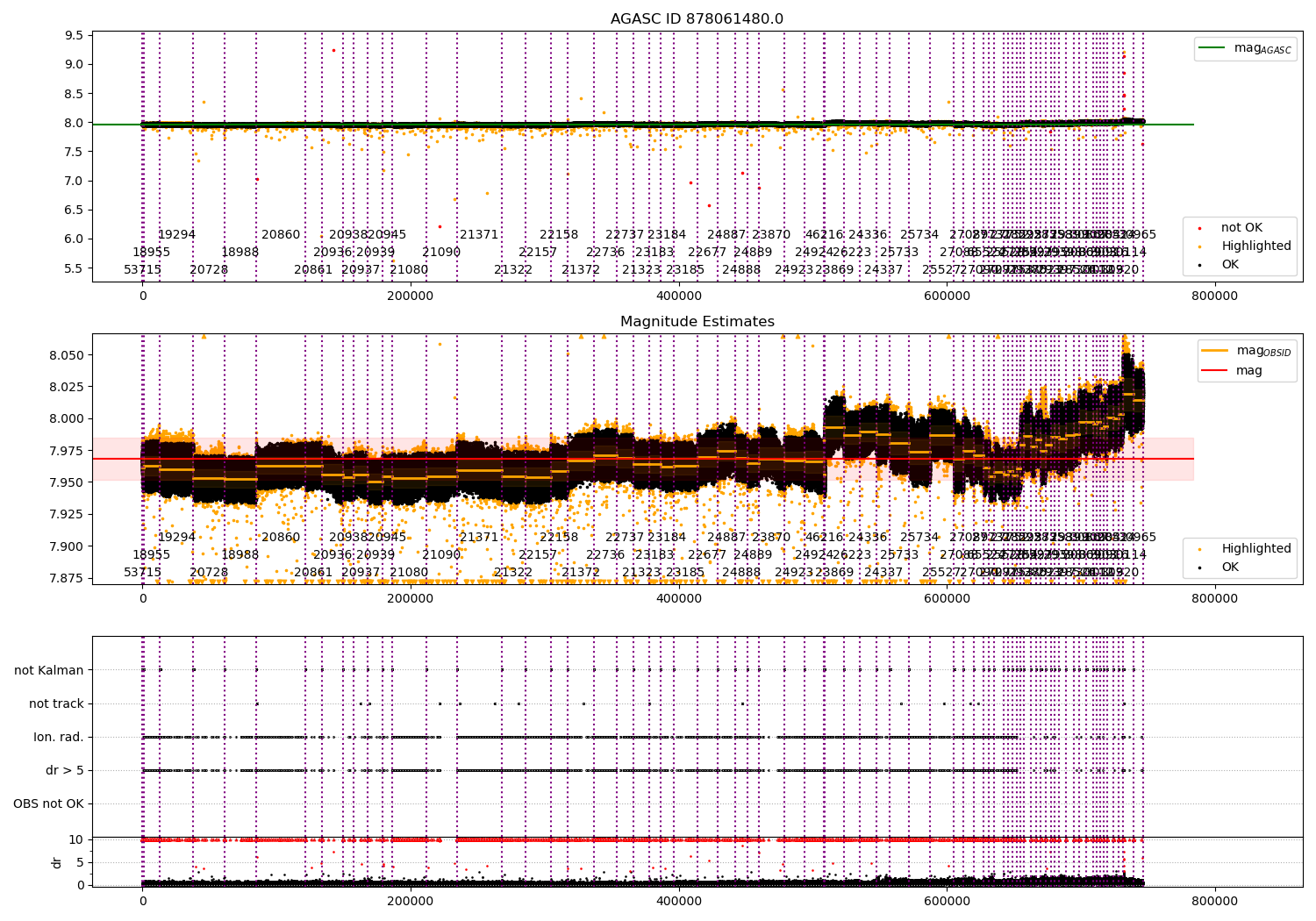Click the "7.0" tick on the top plot
This screenshot has width=1316, height=921.
[75, 182]
